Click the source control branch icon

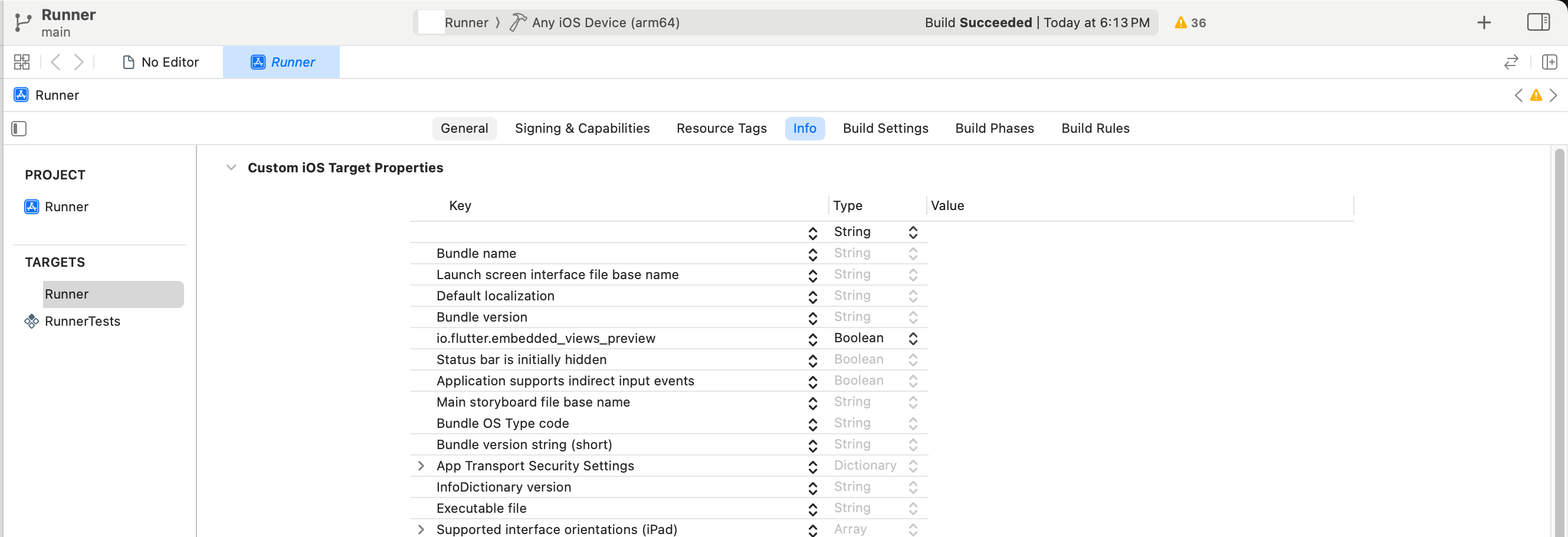pos(22,22)
